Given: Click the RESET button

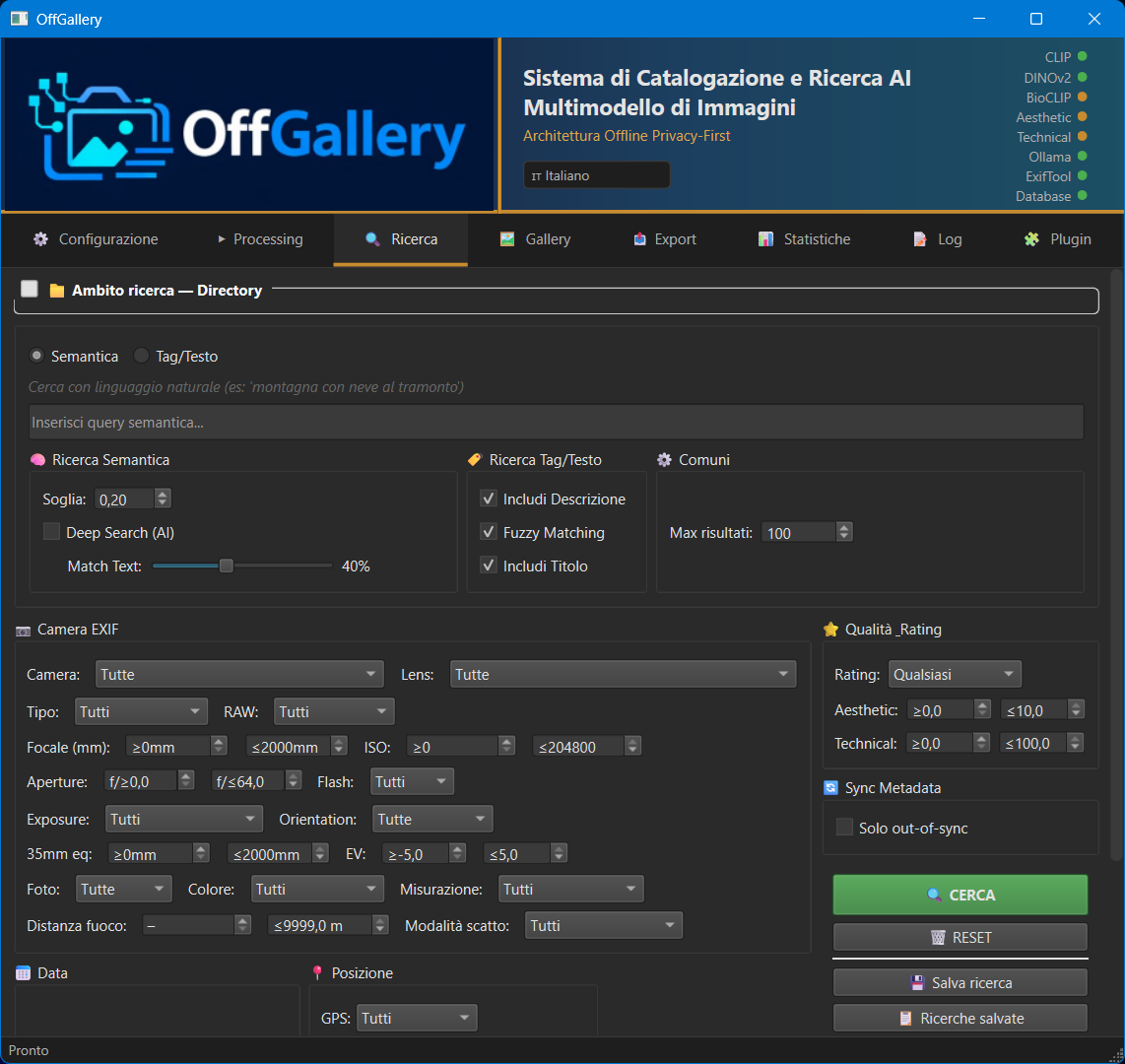Looking at the screenshot, I should (x=960, y=937).
